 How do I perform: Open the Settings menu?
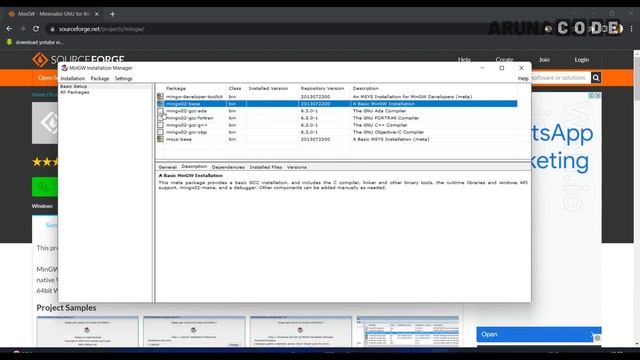(123, 78)
